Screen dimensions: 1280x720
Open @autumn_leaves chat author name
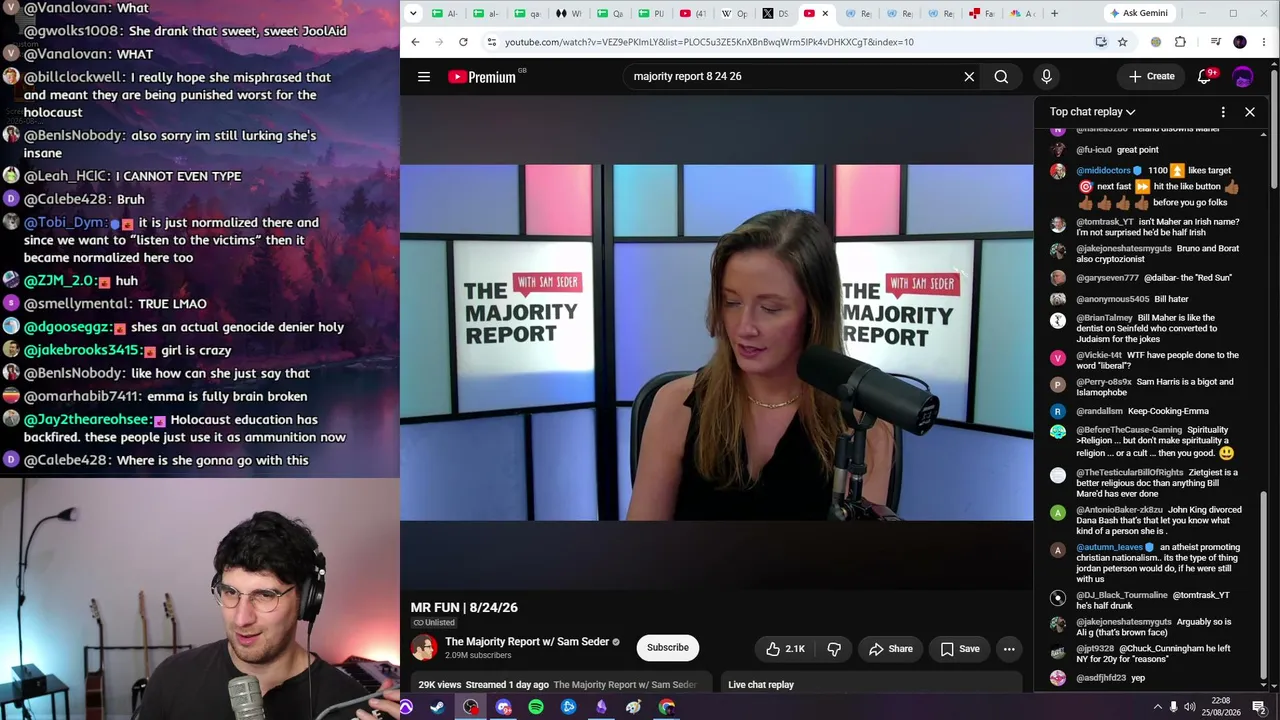pyautogui.click(x=1109, y=548)
